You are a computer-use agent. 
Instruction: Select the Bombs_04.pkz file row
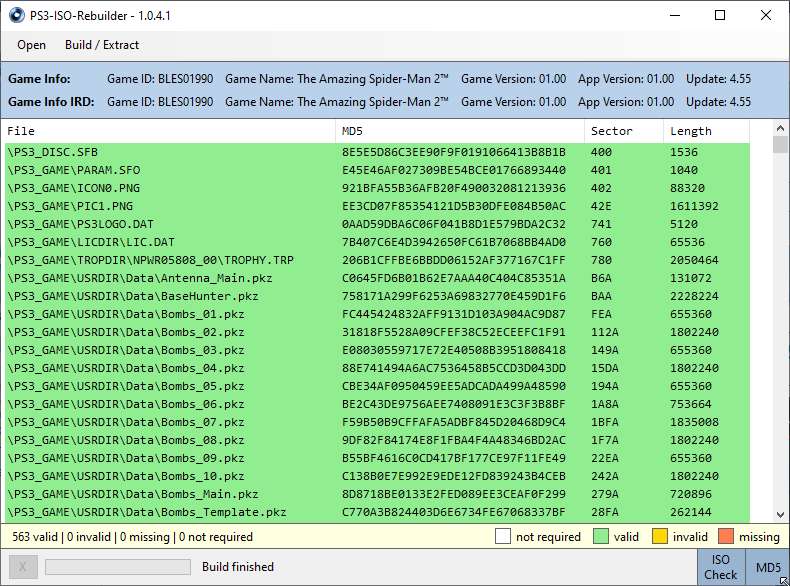(x=377, y=368)
